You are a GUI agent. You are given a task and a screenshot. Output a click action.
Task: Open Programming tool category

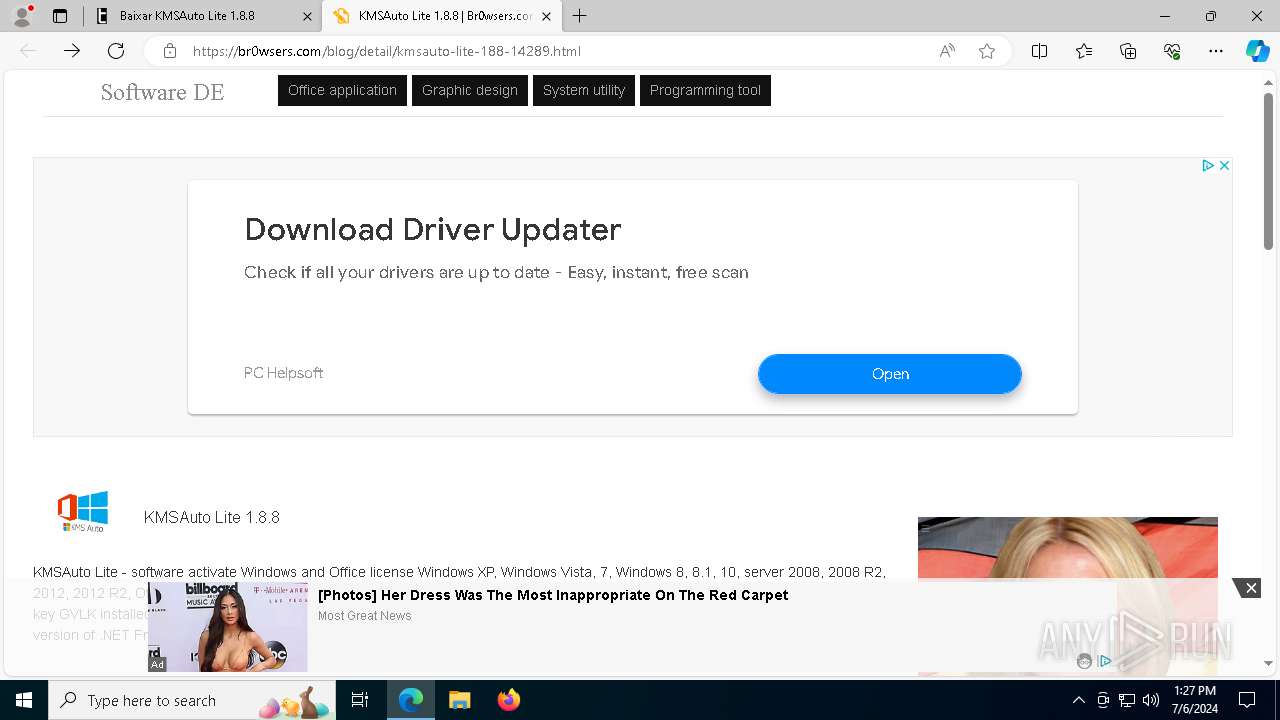pyautogui.click(x=705, y=90)
